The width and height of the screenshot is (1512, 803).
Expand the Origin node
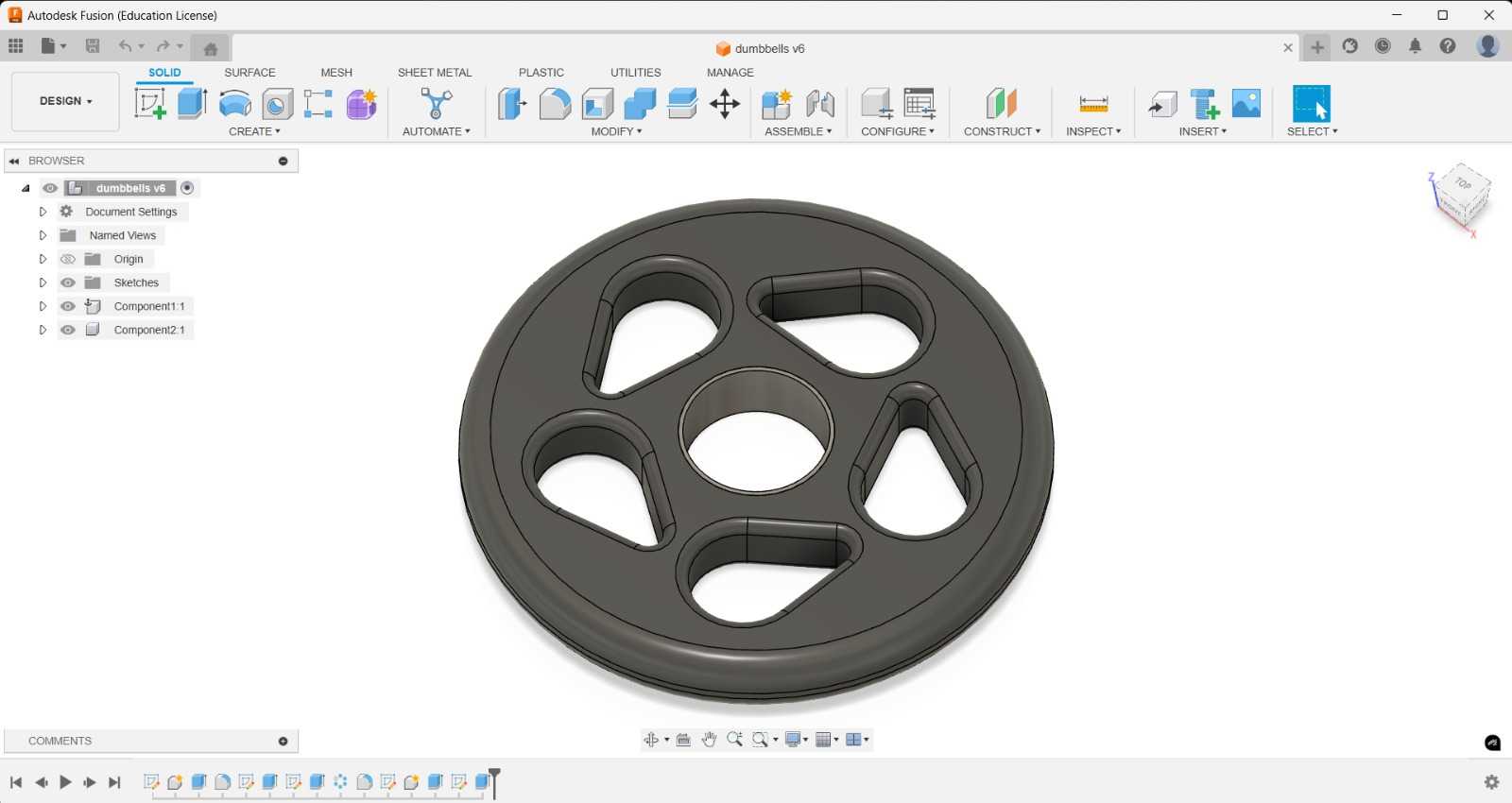[43, 259]
